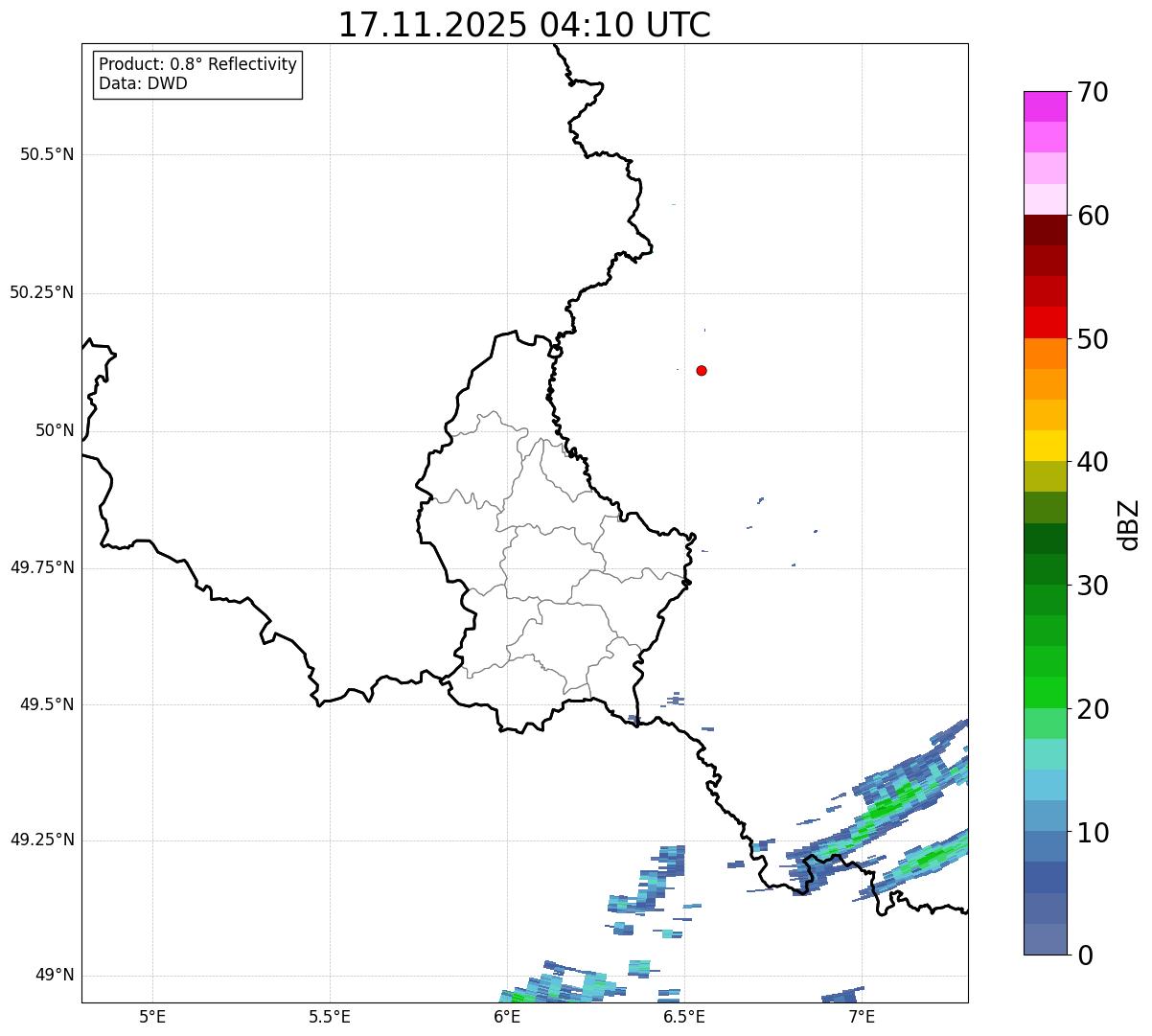Click the "Data: DWD" label

tap(143, 83)
